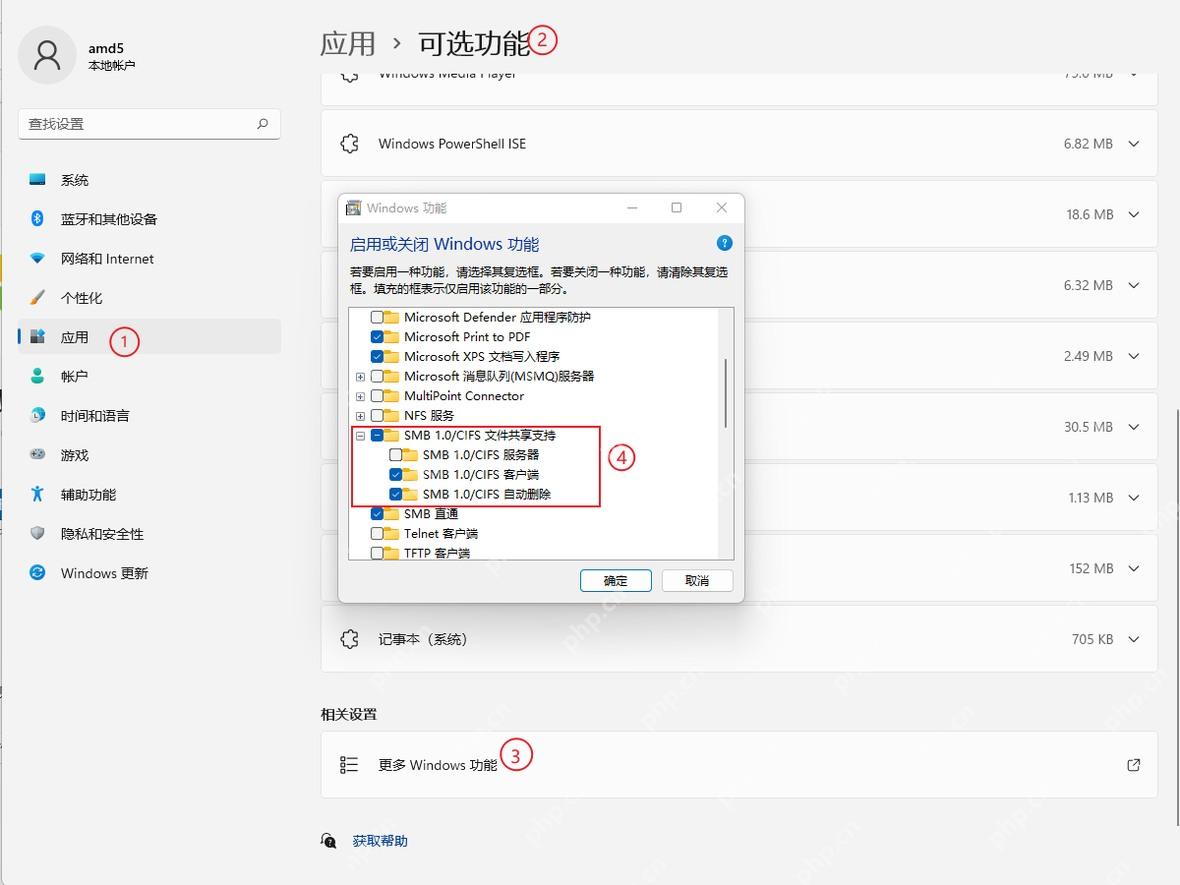This screenshot has height=885, width=1180.
Task: Click the Bluetooth icon in sidebar
Action: [37, 218]
